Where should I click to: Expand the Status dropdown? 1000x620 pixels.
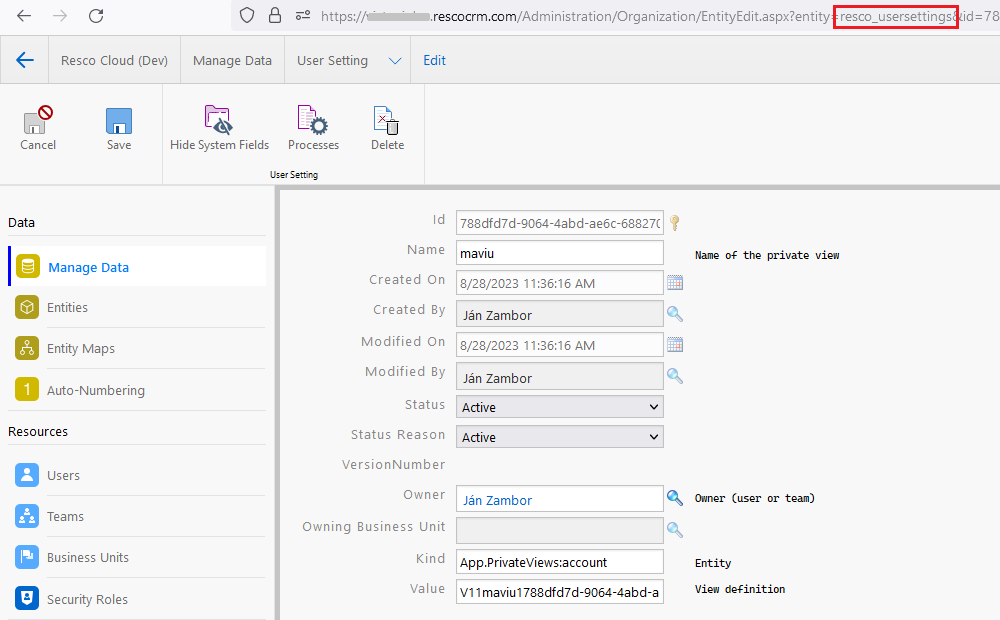(560, 407)
